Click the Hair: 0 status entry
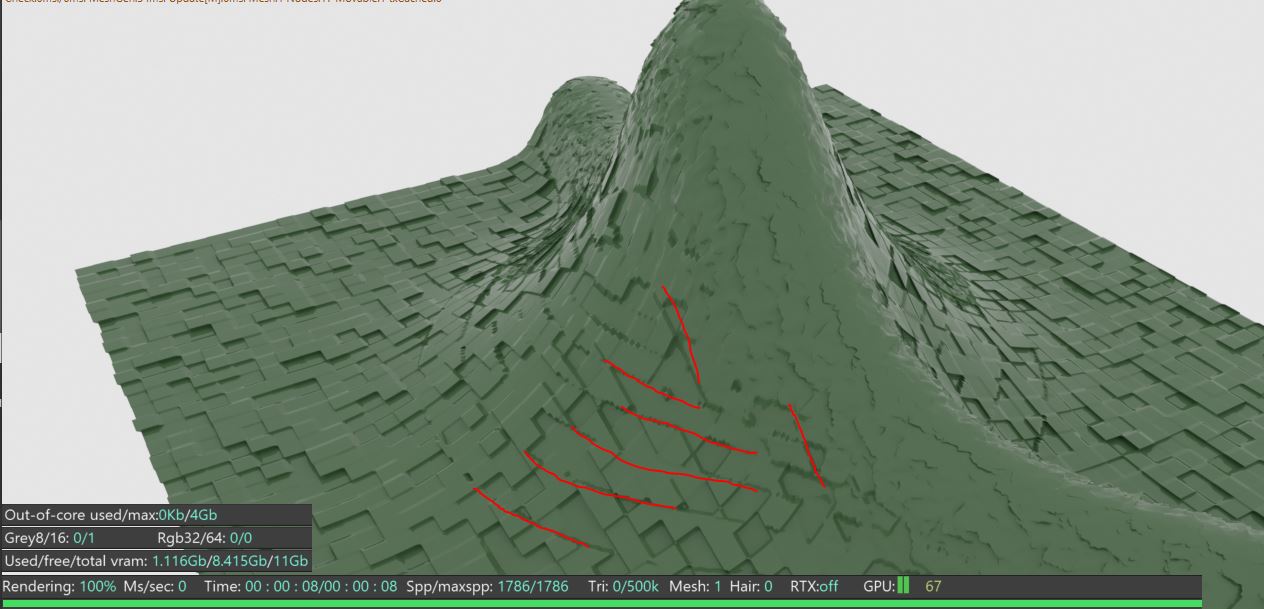The height and width of the screenshot is (609, 1264). [x=752, y=586]
